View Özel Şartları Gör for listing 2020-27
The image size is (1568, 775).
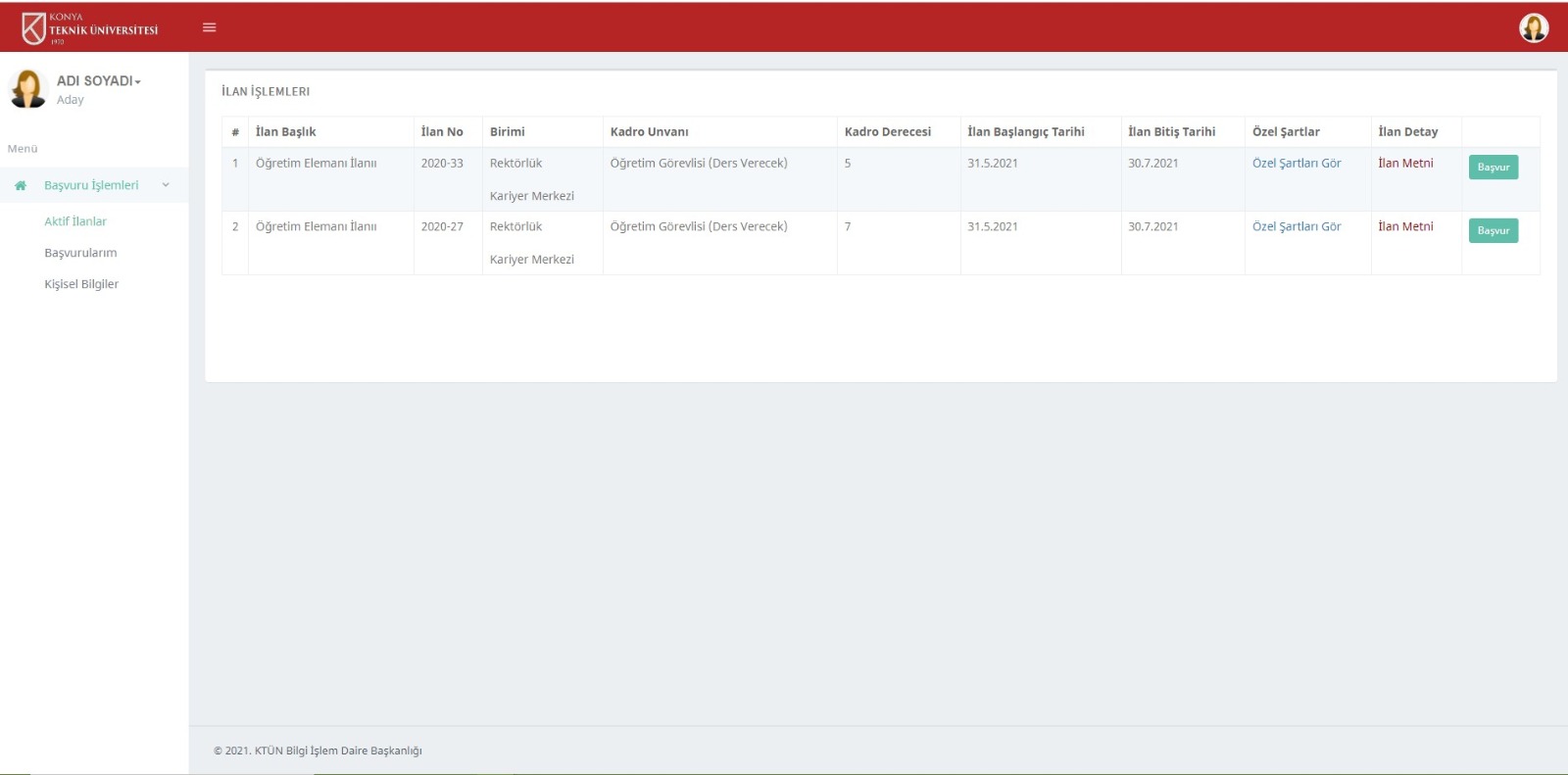pyautogui.click(x=1296, y=226)
